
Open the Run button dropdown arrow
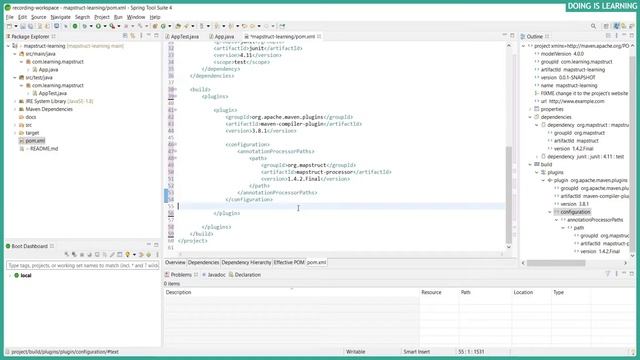(104, 26)
